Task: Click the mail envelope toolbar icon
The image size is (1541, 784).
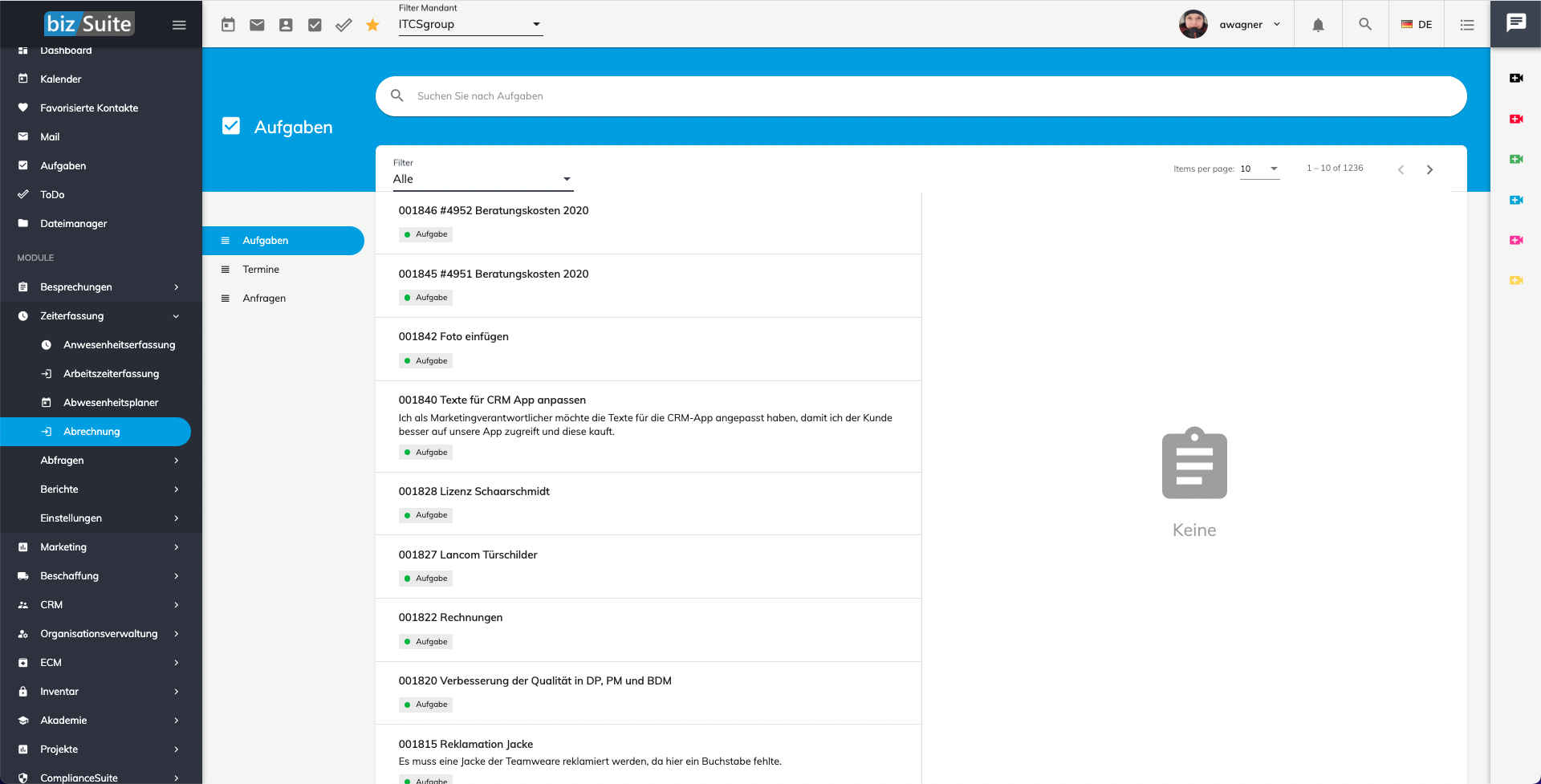Action: pyautogui.click(x=257, y=25)
